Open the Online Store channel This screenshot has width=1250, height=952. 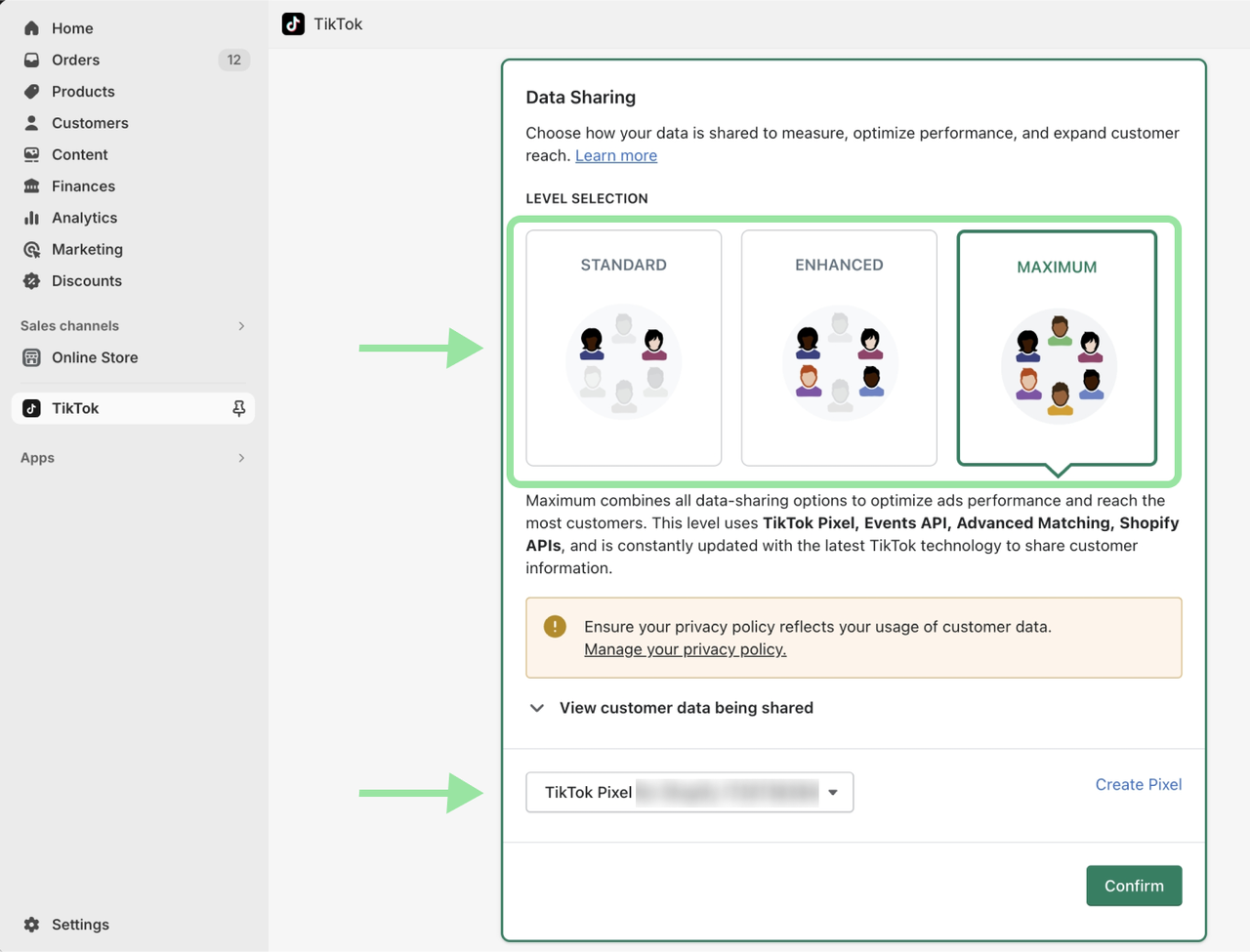coord(93,357)
